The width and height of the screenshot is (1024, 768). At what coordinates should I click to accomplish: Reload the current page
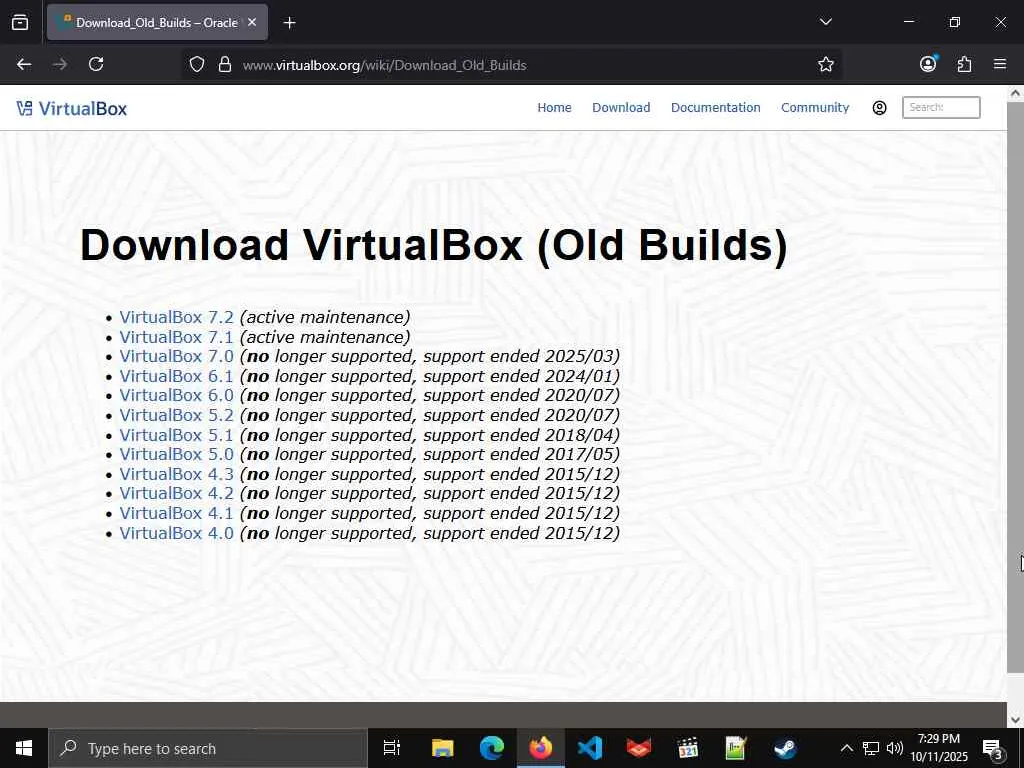(x=96, y=64)
